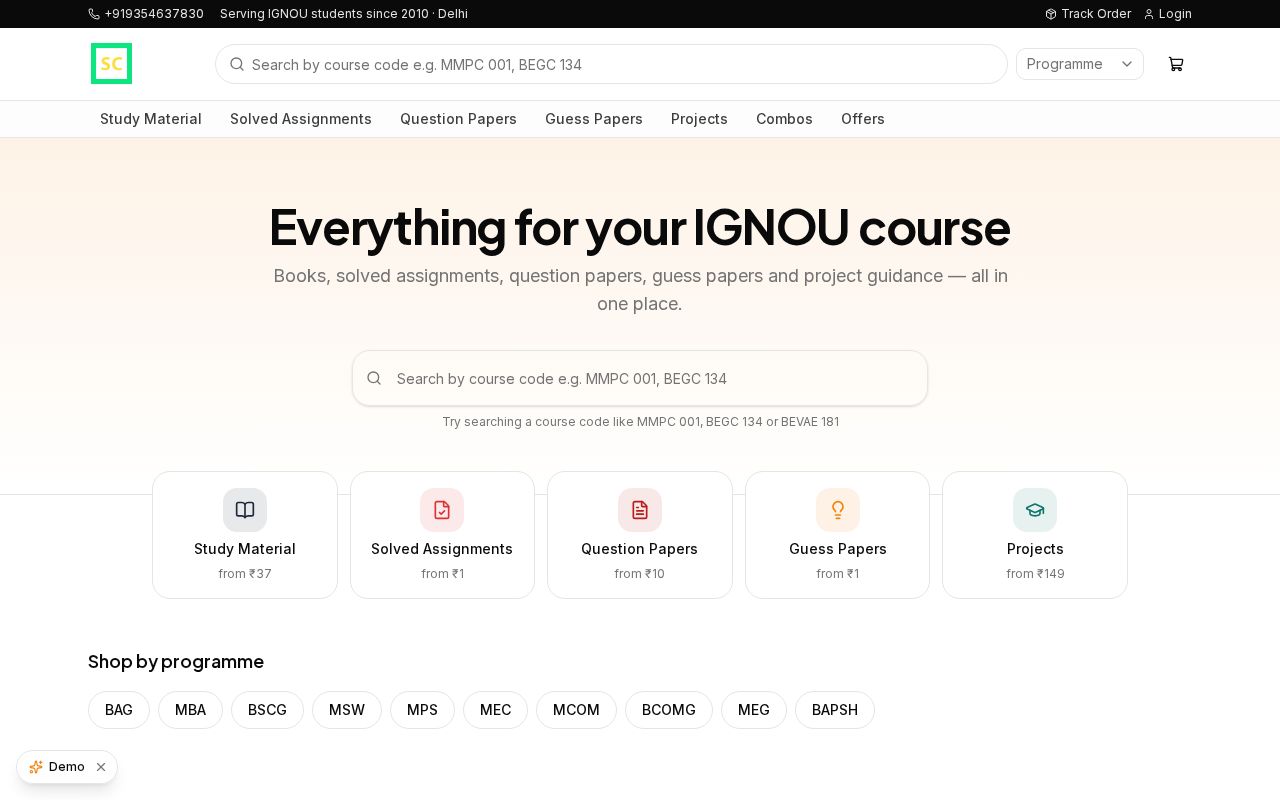View Offers in navigation bar

point(863,119)
